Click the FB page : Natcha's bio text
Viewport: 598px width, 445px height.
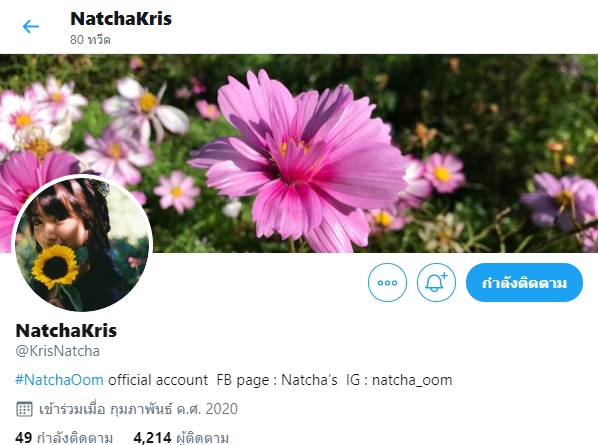(x=277, y=380)
